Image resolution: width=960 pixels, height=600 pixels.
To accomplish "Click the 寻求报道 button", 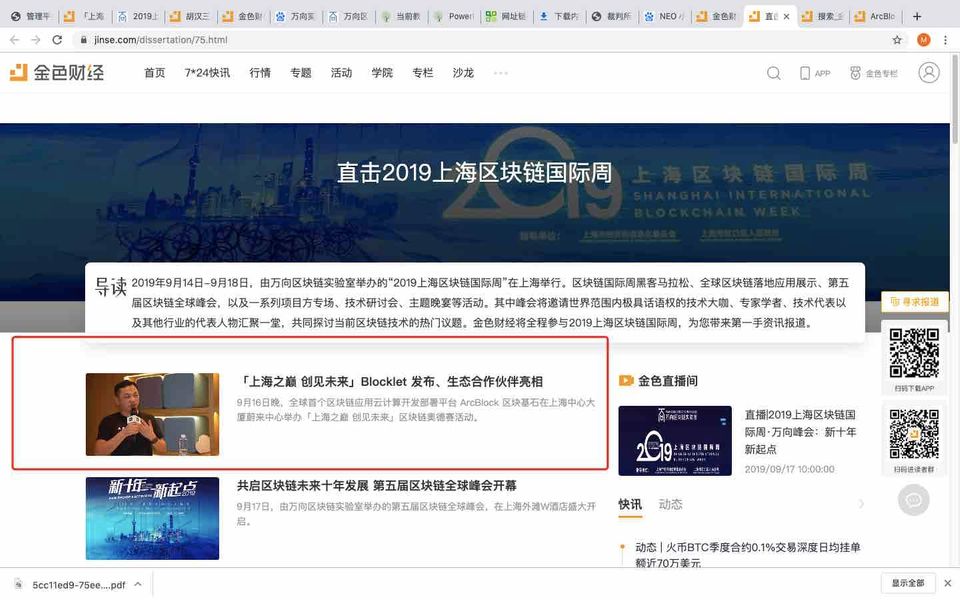I will (x=914, y=302).
